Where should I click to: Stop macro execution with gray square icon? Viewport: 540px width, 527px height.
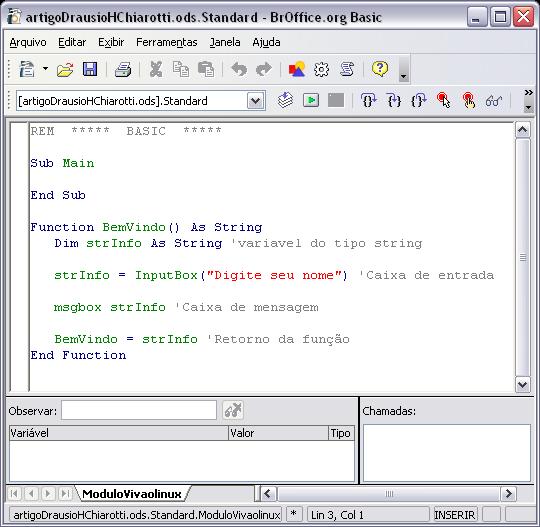pyautogui.click(x=336, y=101)
